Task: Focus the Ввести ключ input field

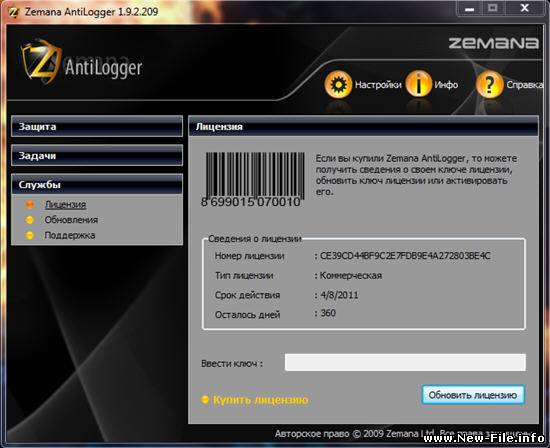Action: pos(405,362)
